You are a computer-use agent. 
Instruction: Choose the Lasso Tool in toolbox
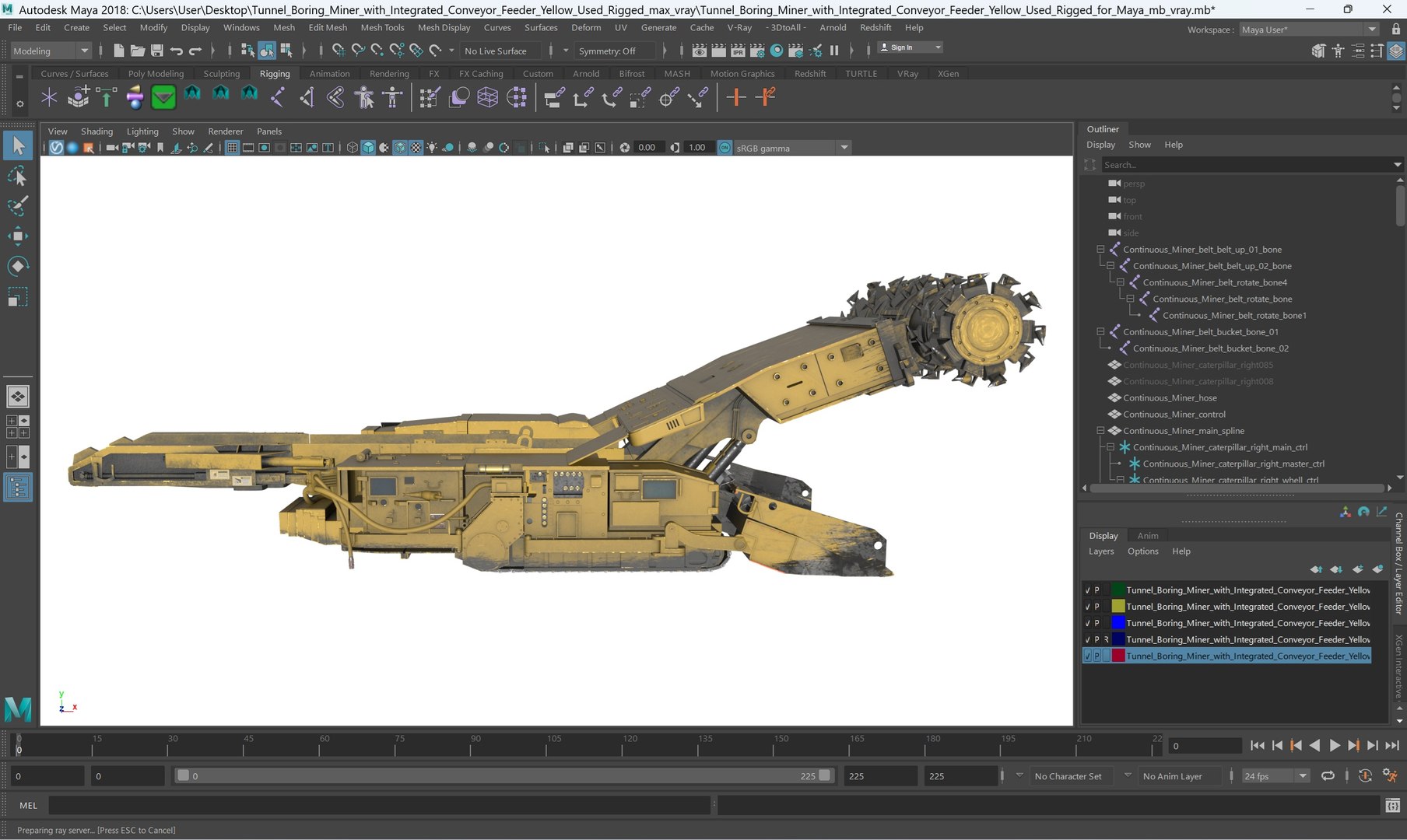coord(18,177)
